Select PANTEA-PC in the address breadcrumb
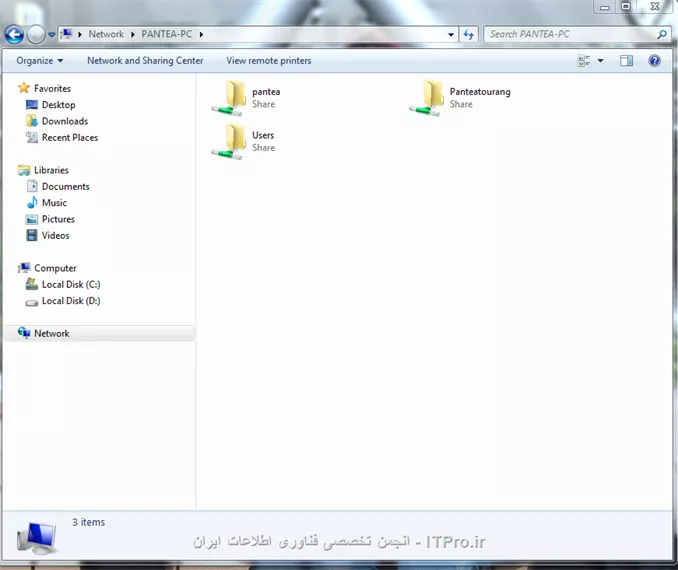This screenshot has width=678, height=570. pos(166,34)
